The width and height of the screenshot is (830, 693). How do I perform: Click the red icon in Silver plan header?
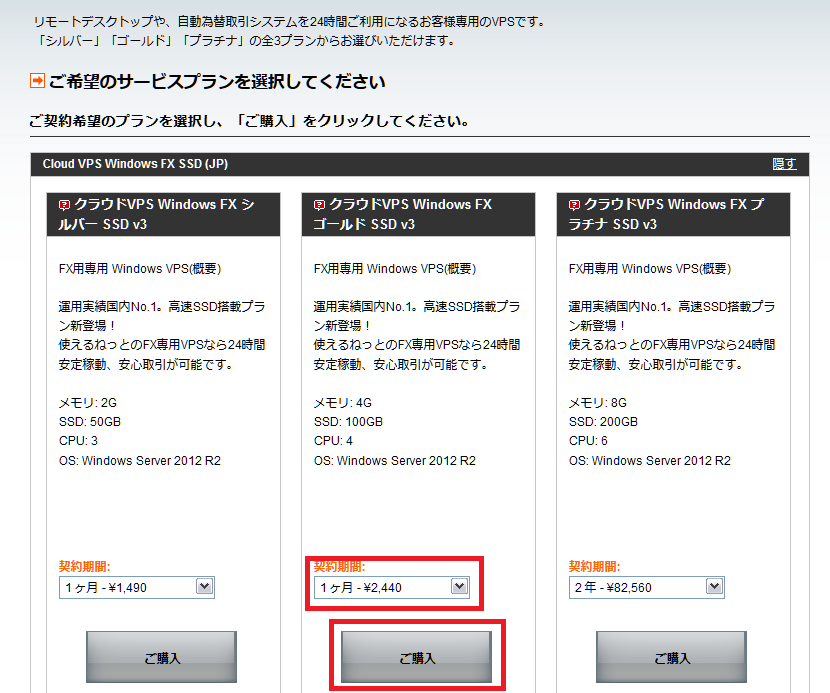tap(64, 205)
